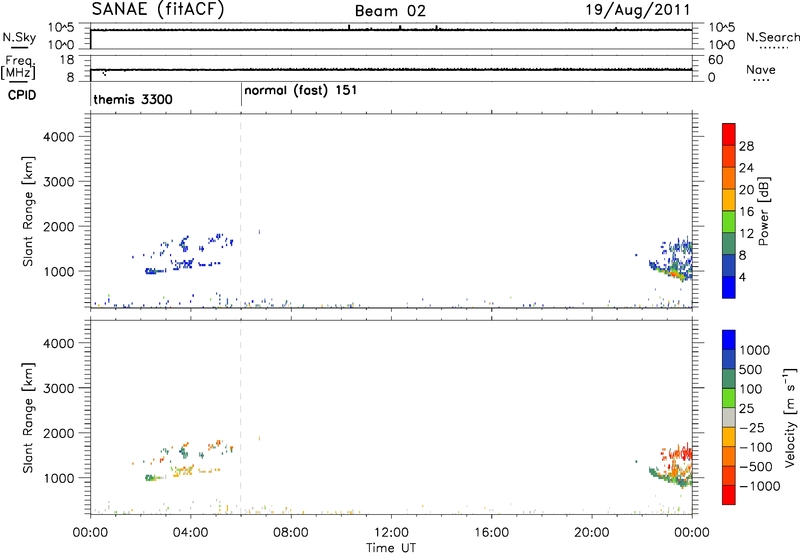Click the red top segment of Power colorbar
The width and height of the screenshot is (800, 554).
point(729,135)
